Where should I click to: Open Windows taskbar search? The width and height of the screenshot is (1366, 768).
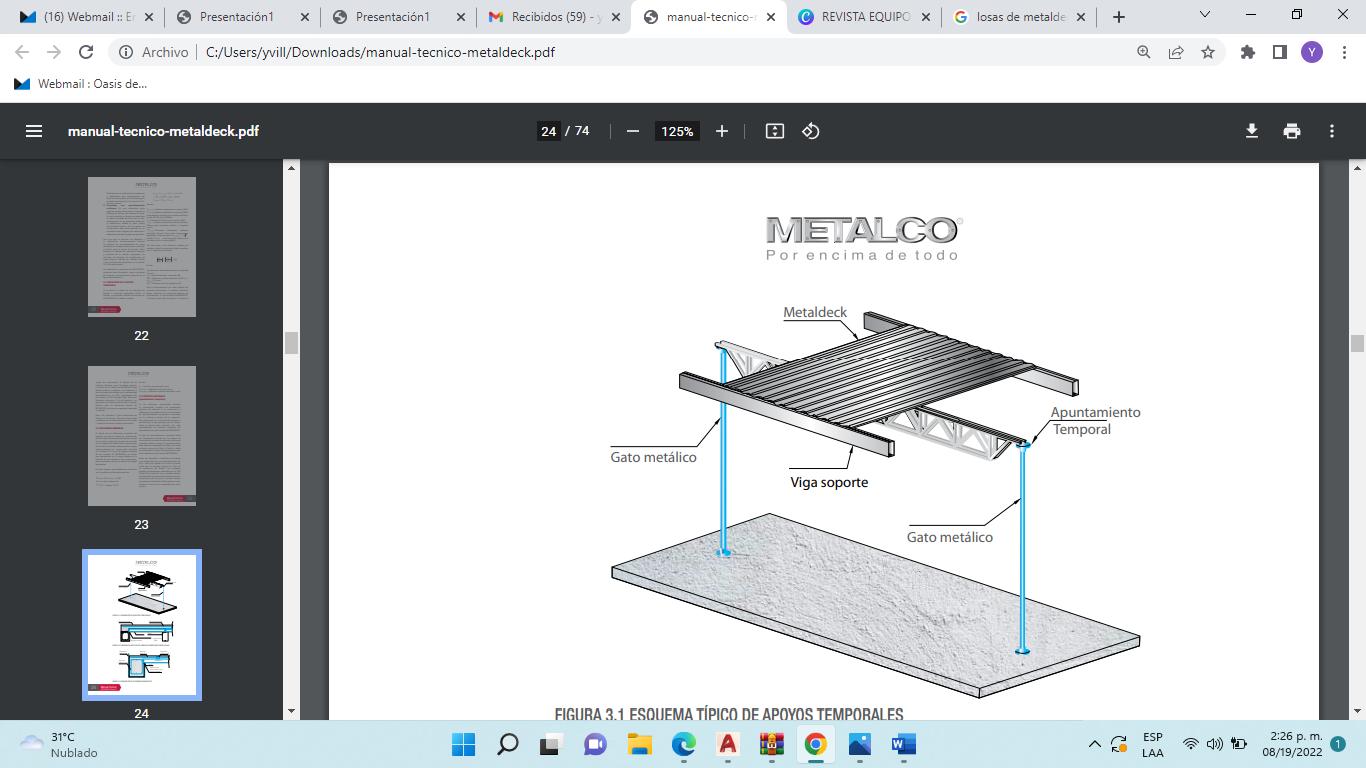click(508, 744)
